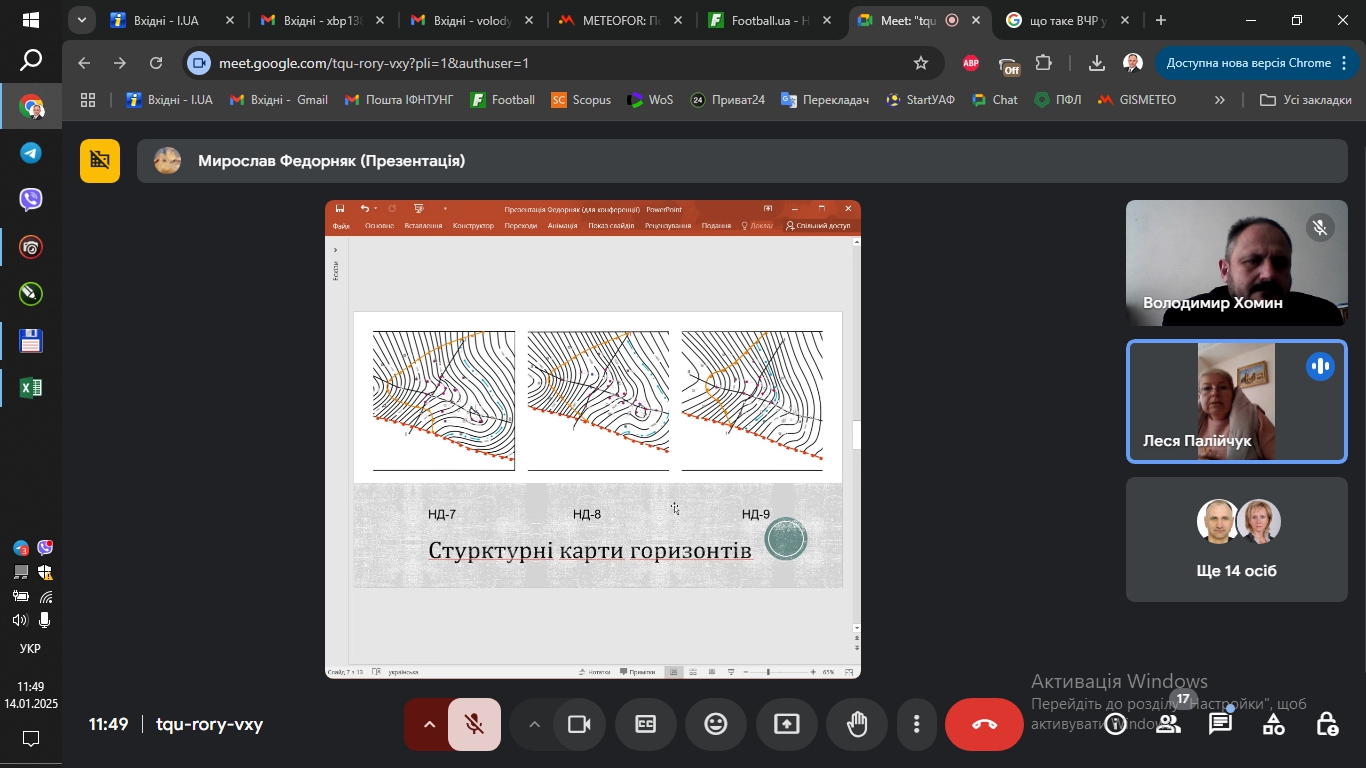Toggle the Примітки pane in PowerPoint

point(637,671)
